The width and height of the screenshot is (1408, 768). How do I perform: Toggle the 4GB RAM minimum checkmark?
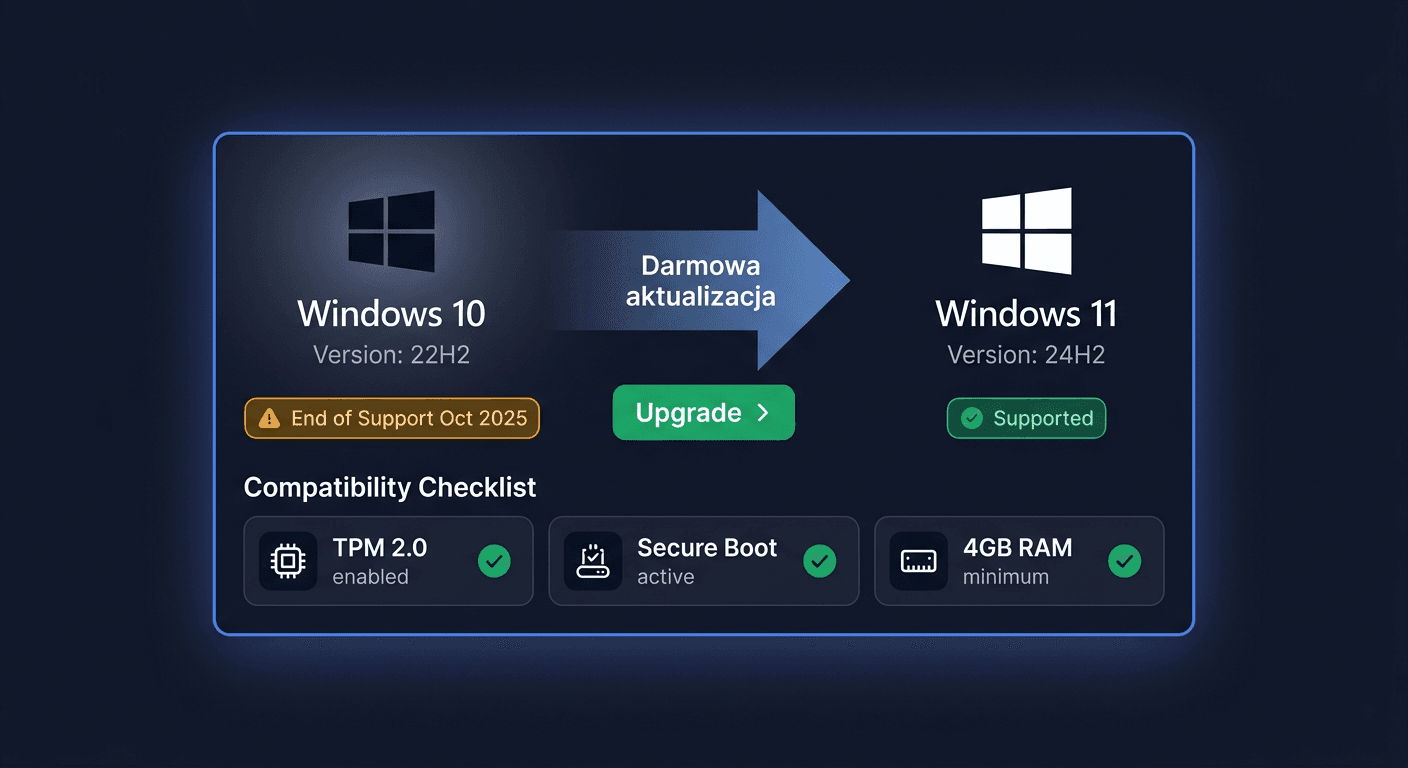point(1124,561)
